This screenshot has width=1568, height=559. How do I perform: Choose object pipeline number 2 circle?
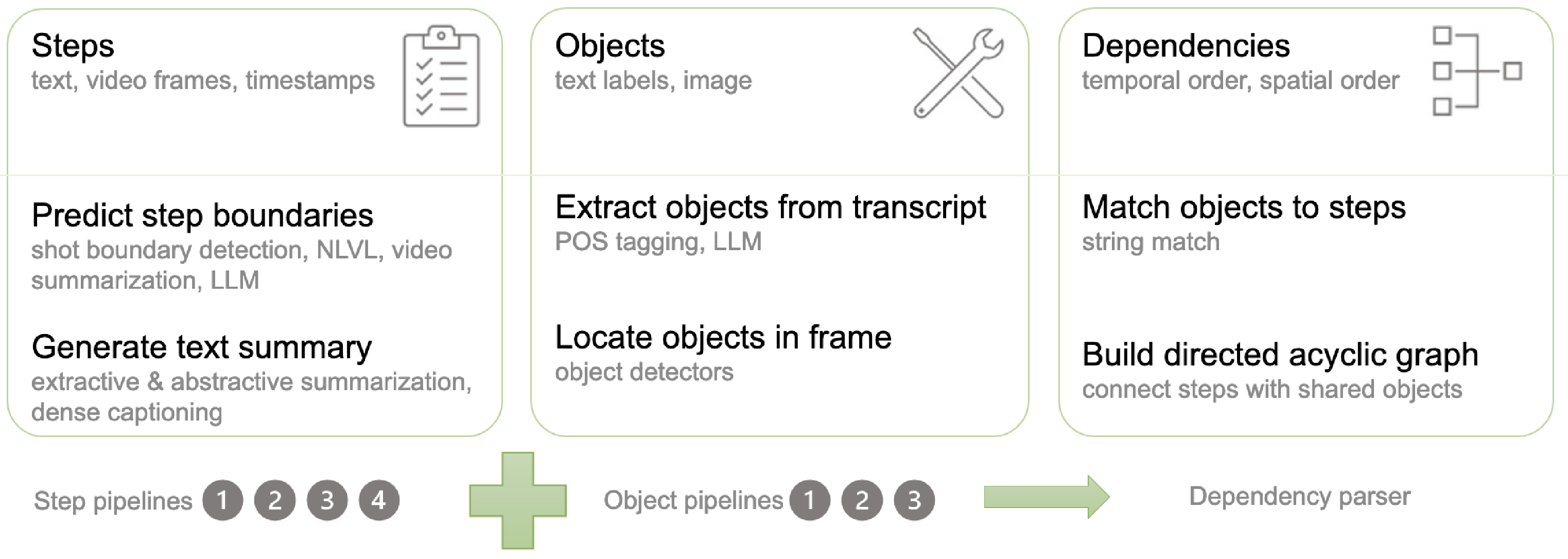click(x=862, y=500)
